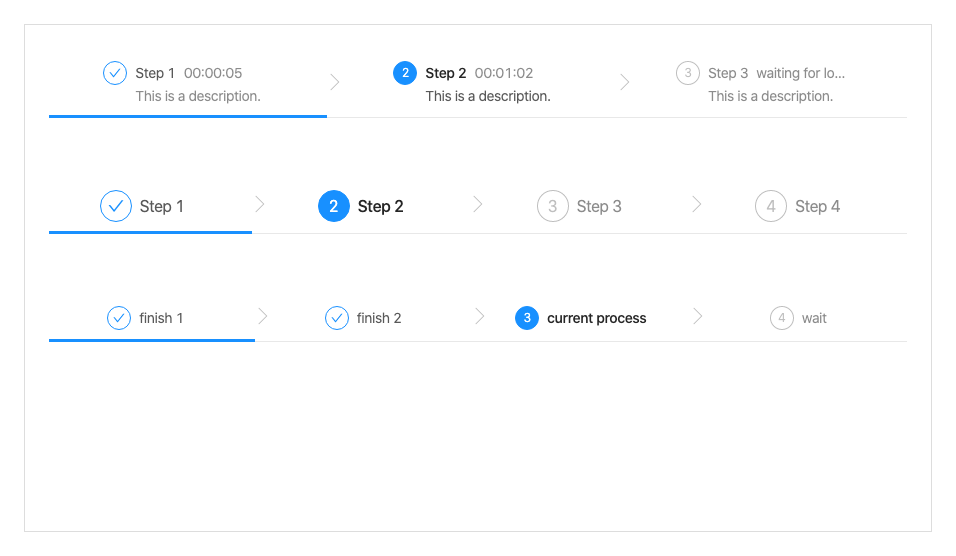Click the wait step label

814,318
